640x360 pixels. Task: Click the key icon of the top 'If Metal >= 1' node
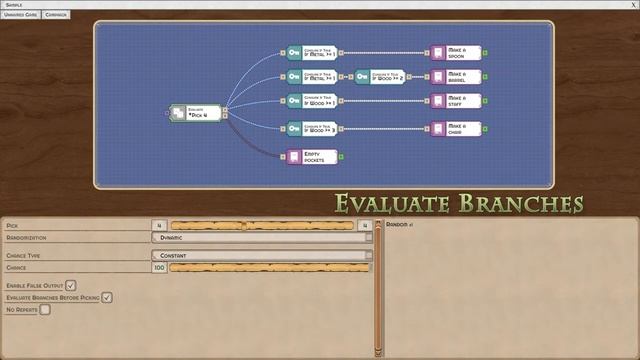tap(294, 53)
